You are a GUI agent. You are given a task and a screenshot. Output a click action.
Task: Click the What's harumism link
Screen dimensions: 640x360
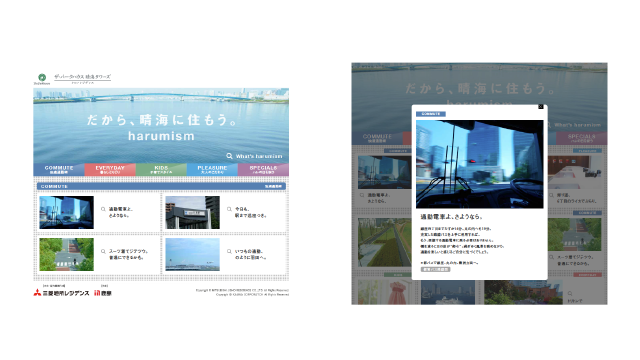coord(259,156)
